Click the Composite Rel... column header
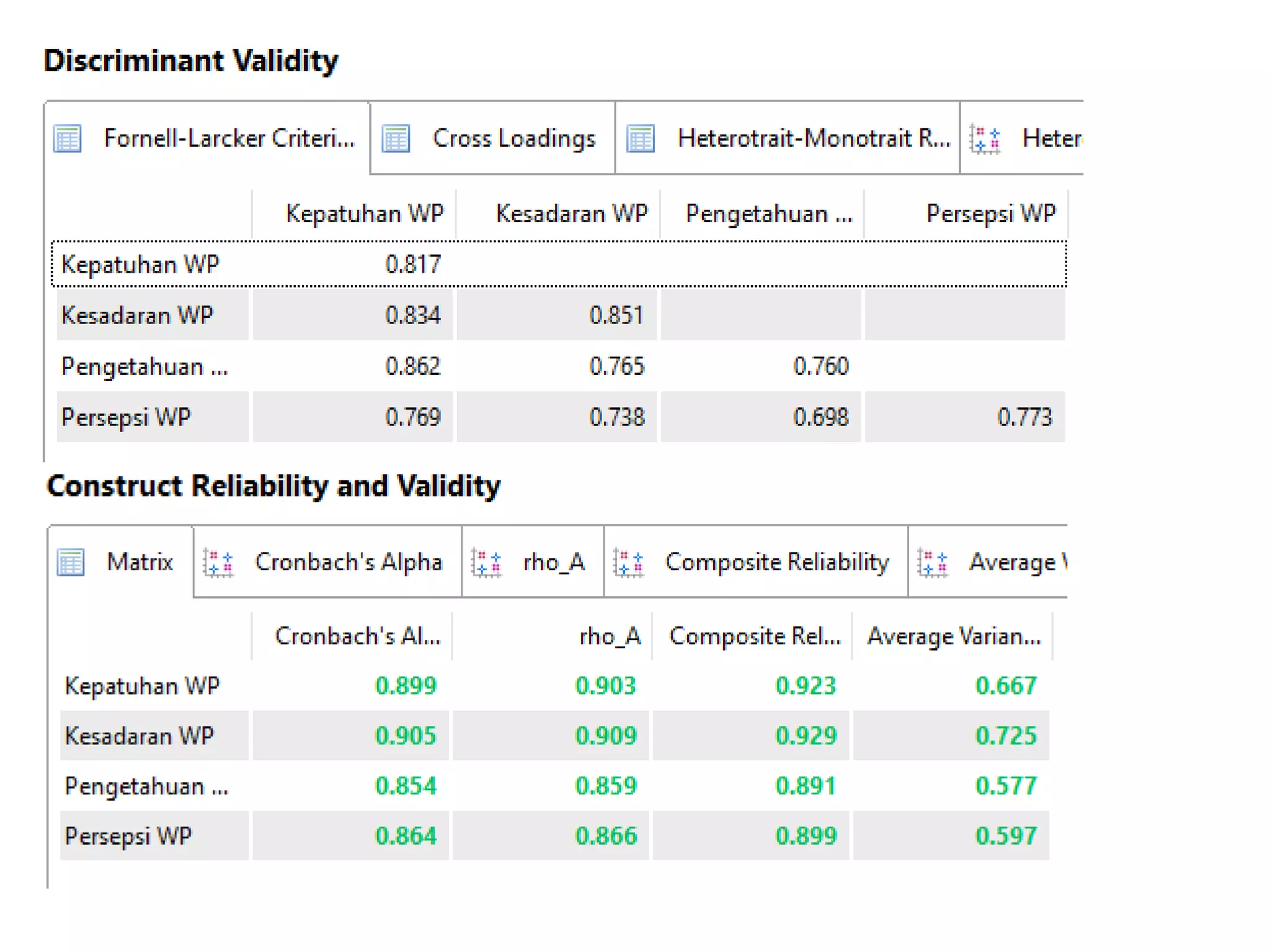Screen dimensions: 1270x952 click(x=755, y=637)
